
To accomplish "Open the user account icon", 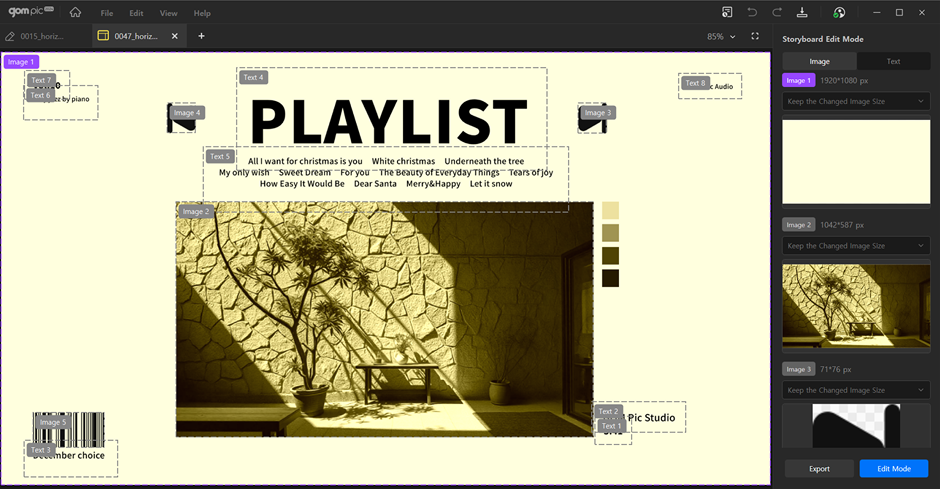I will pos(839,13).
